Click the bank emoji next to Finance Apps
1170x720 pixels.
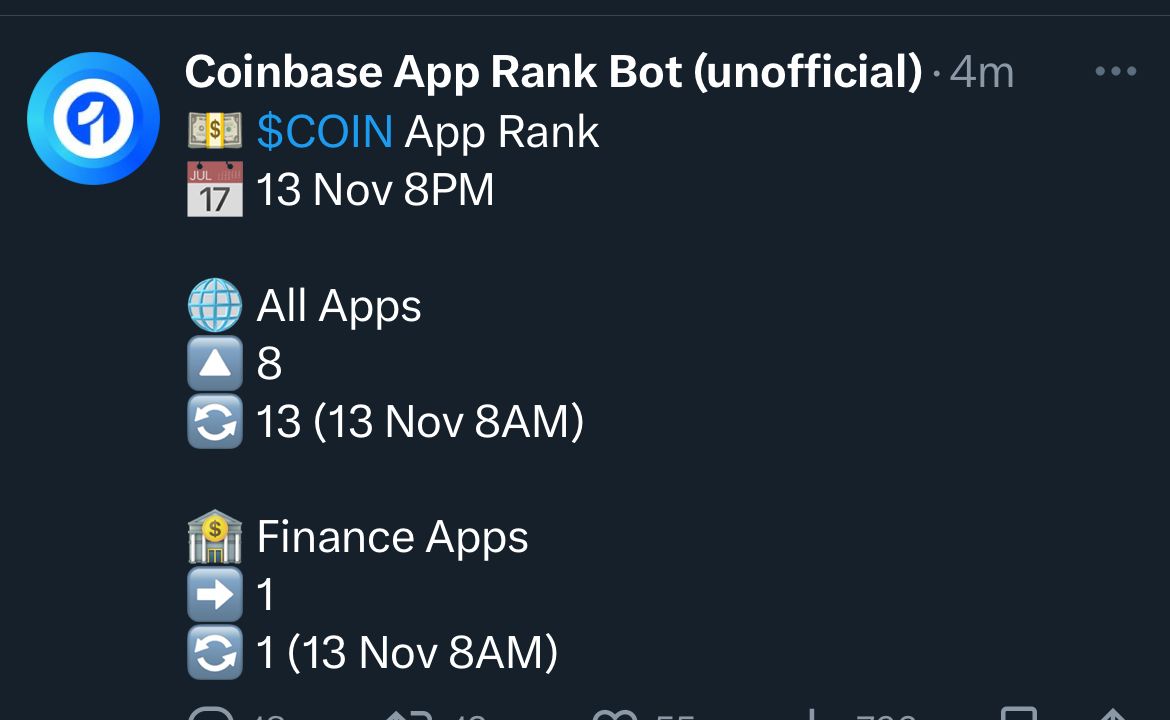click(215, 536)
